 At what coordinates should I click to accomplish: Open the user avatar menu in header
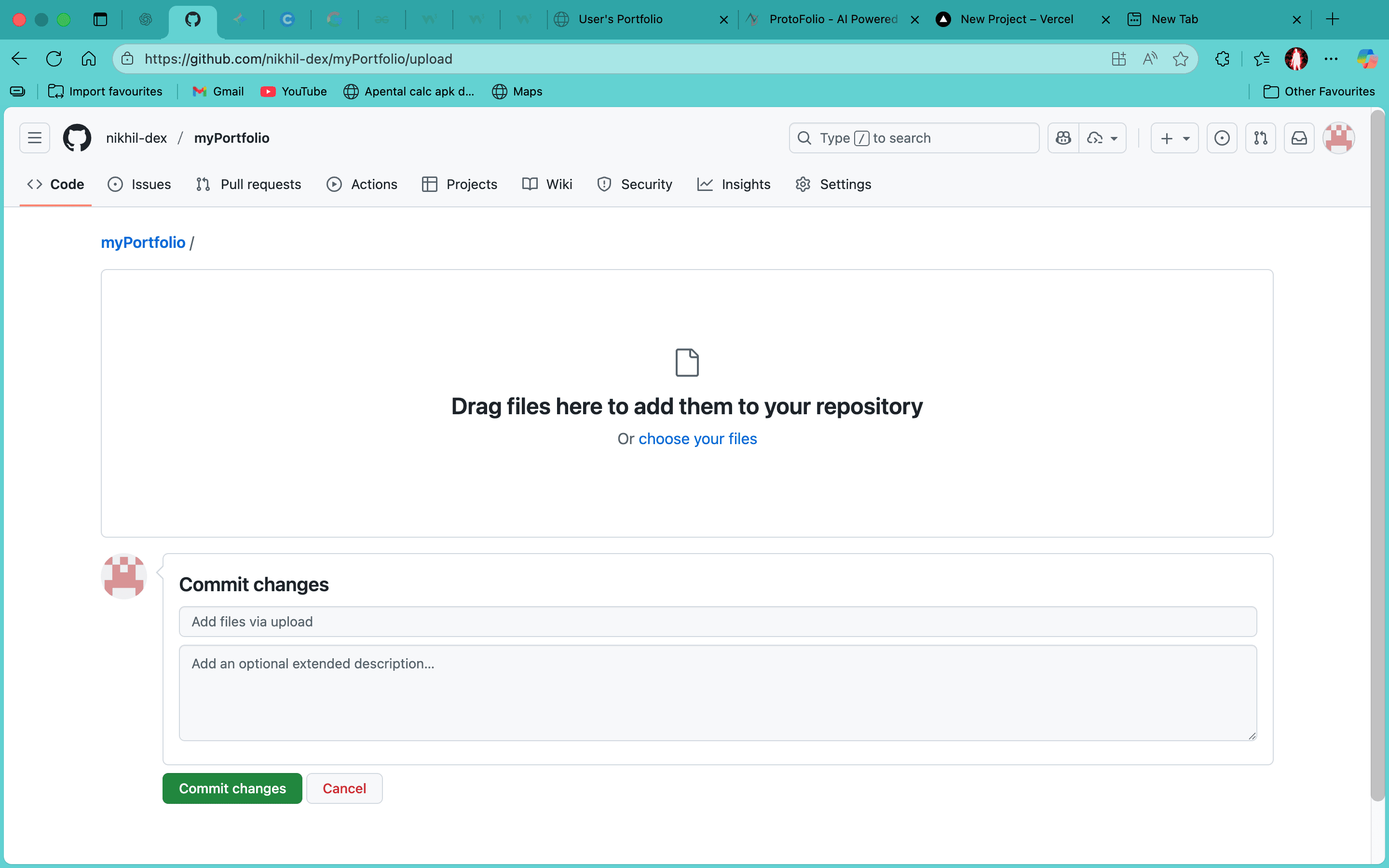coord(1338,138)
